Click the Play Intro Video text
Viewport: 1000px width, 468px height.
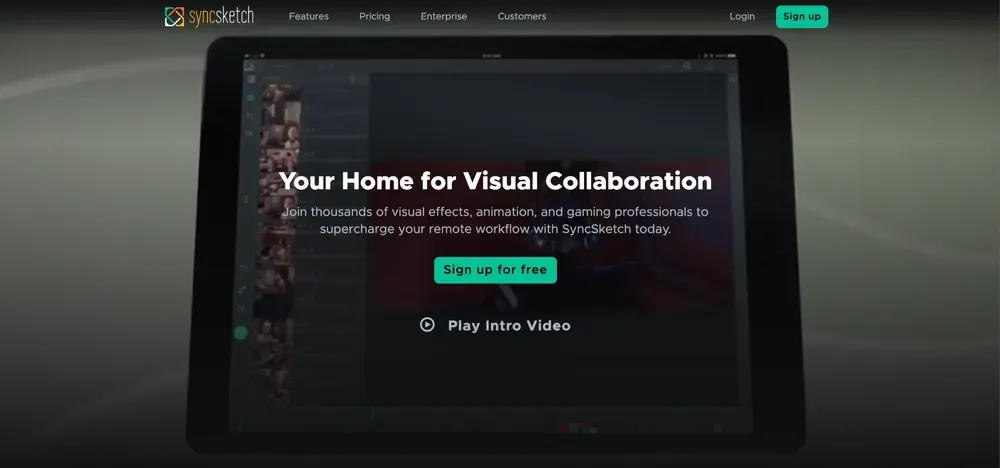[509, 326]
